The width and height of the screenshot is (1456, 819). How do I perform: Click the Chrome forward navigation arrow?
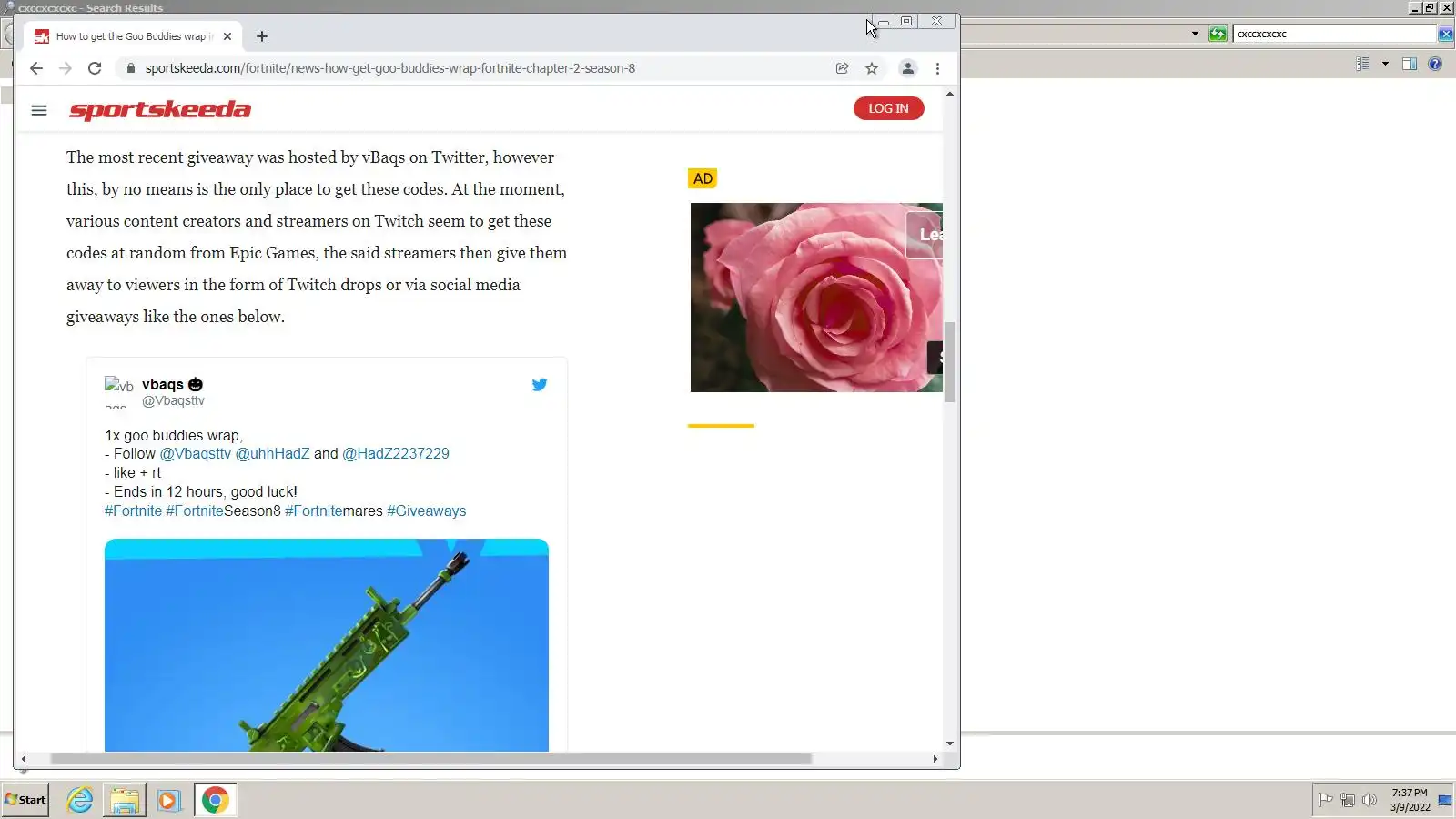point(66,68)
